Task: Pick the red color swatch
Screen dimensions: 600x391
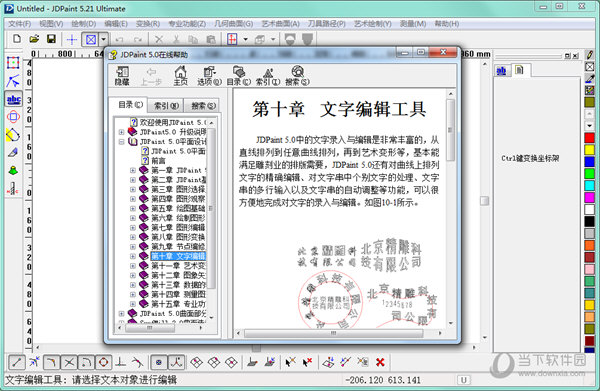Action: (x=589, y=138)
